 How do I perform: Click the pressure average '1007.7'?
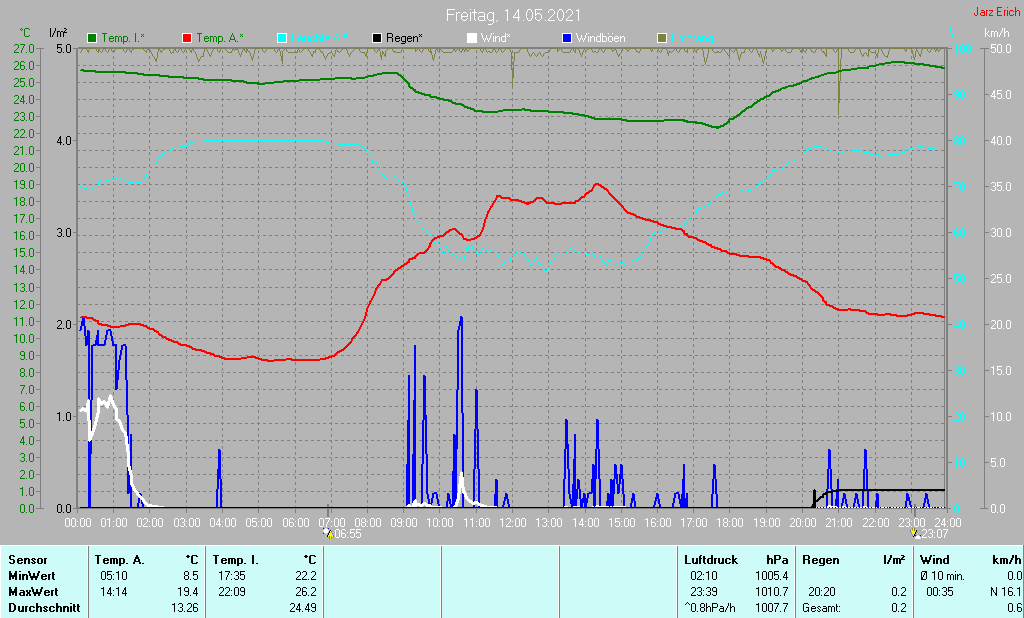[x=771, y=608]
